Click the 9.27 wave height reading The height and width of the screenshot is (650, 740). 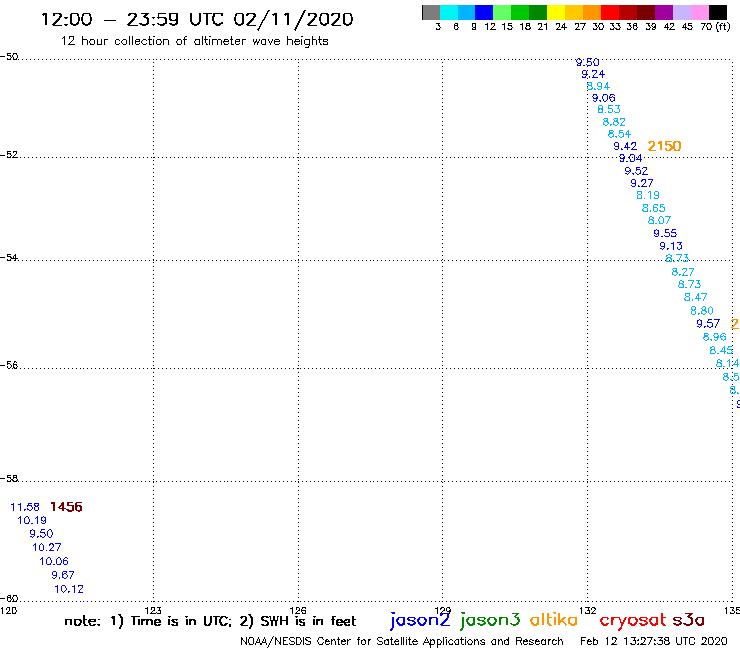point(642,183)
